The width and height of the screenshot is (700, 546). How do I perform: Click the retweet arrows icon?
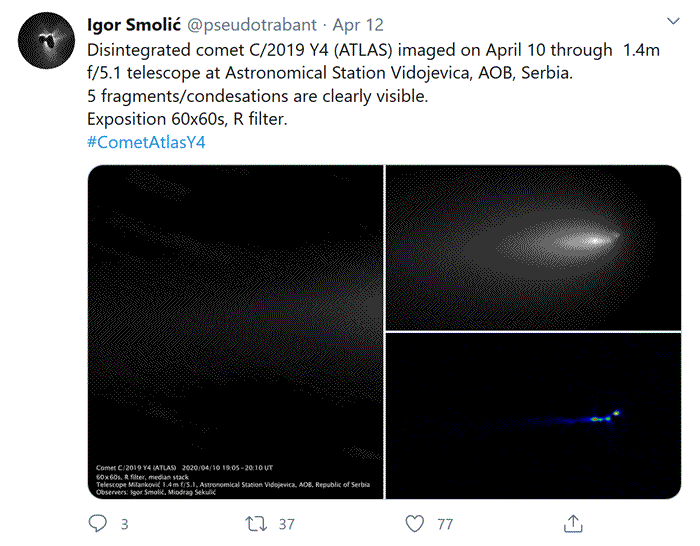(x=256, y=523)
